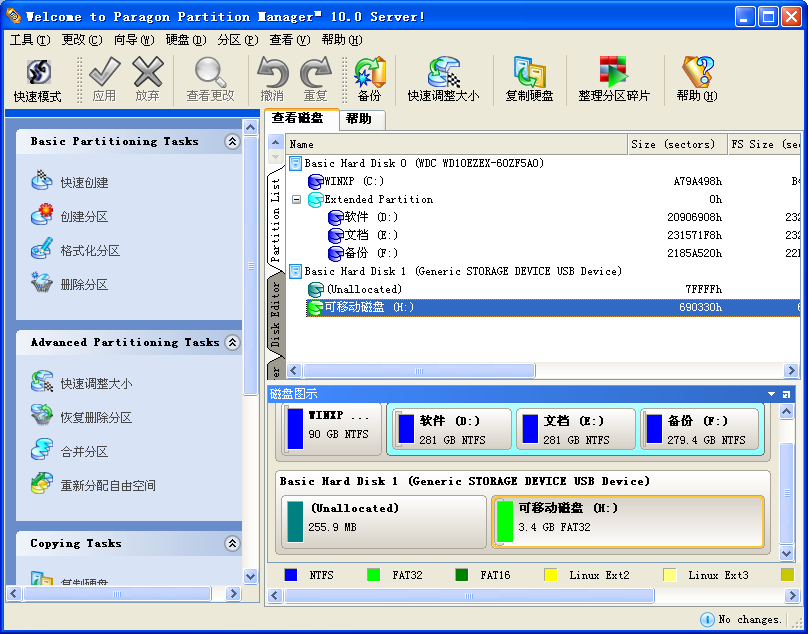Image resolution: width=808 pixels, height=634 pixels.
Task: Open the 磁盘图示 panel dropdown arrow
Action: (x=771, y=395)
